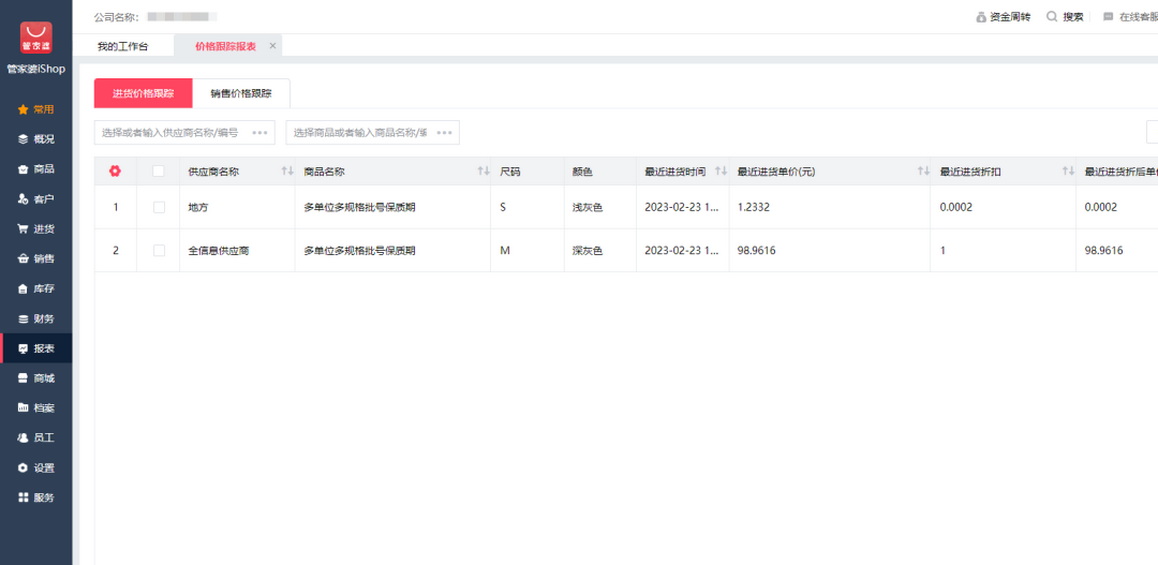Select the checkbox for 全信息供应商 row
1158x565 pixels.
tap(158, 251)
